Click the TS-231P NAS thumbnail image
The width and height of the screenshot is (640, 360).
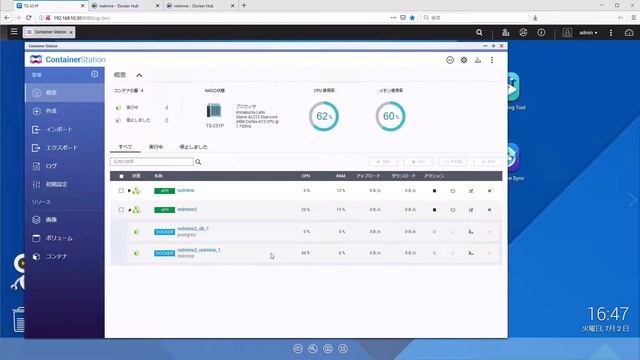click(214, 111)
